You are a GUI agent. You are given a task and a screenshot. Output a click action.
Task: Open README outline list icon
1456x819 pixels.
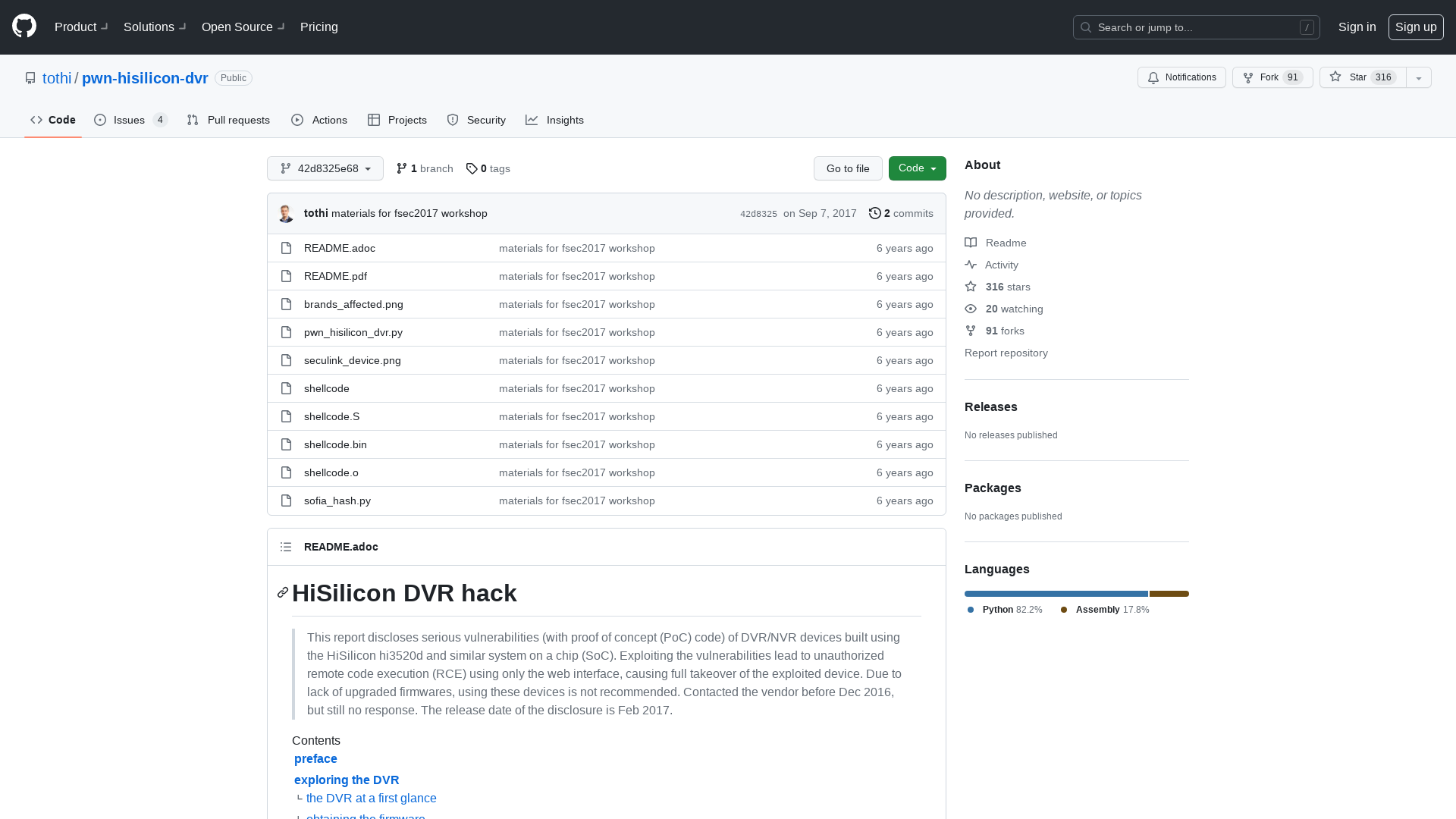286,547
